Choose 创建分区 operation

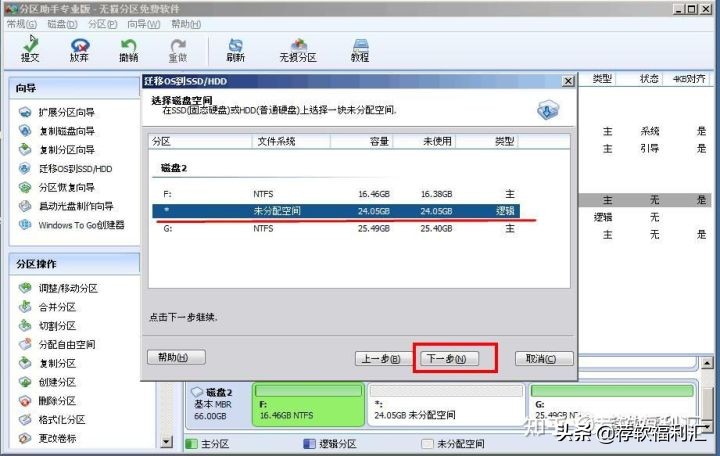57,382
